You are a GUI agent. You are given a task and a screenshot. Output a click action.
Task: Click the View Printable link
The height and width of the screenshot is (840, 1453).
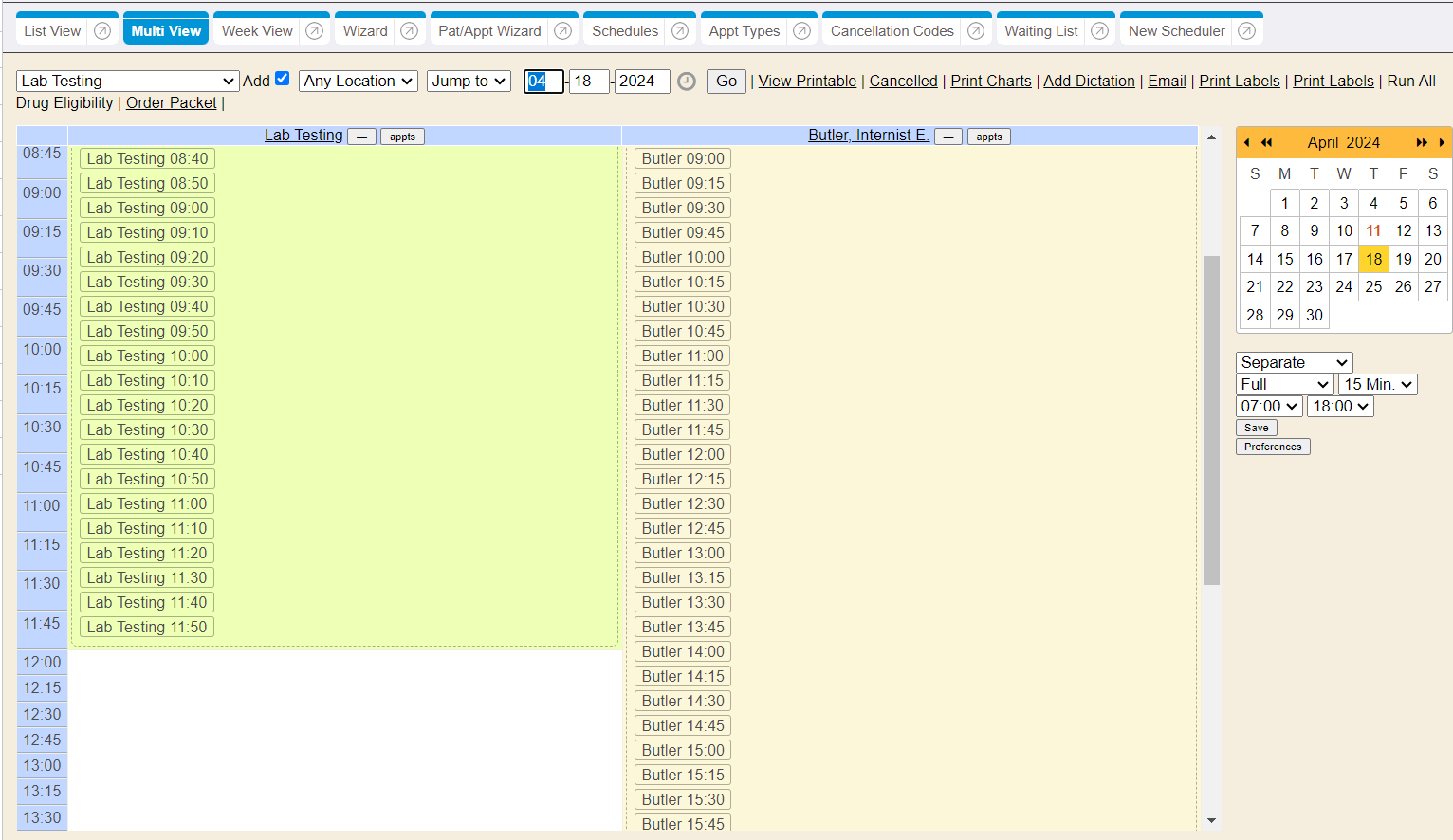(x=807, y=82)
